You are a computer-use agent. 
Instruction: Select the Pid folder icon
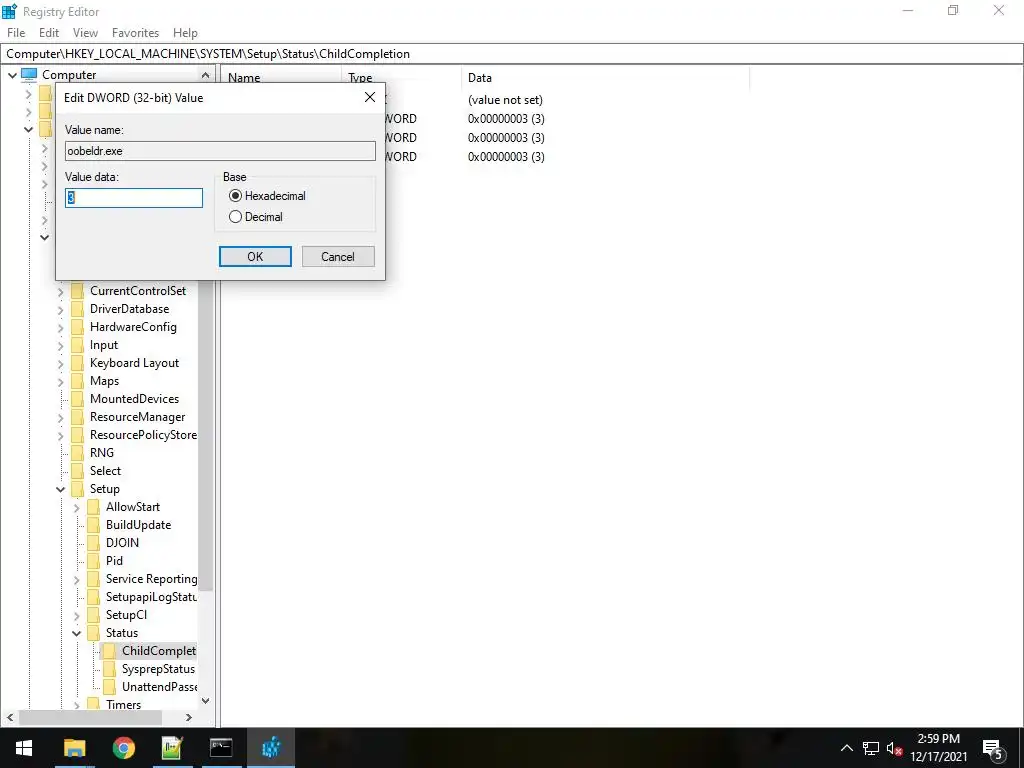click(93, 561)
